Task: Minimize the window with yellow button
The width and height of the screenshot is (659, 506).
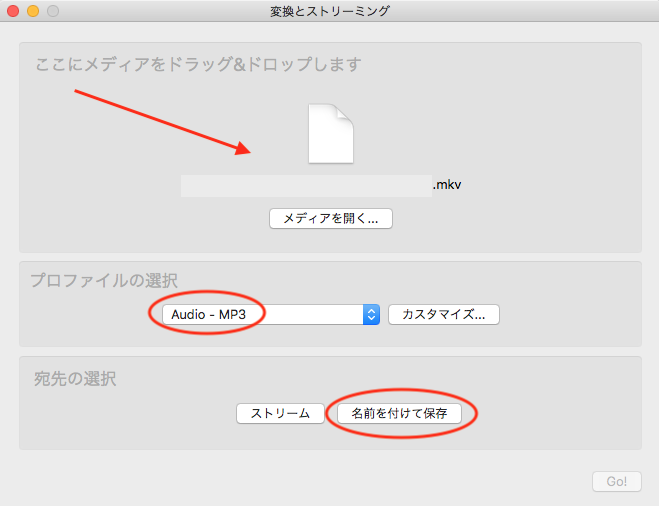Action: [x=33, y=11]
